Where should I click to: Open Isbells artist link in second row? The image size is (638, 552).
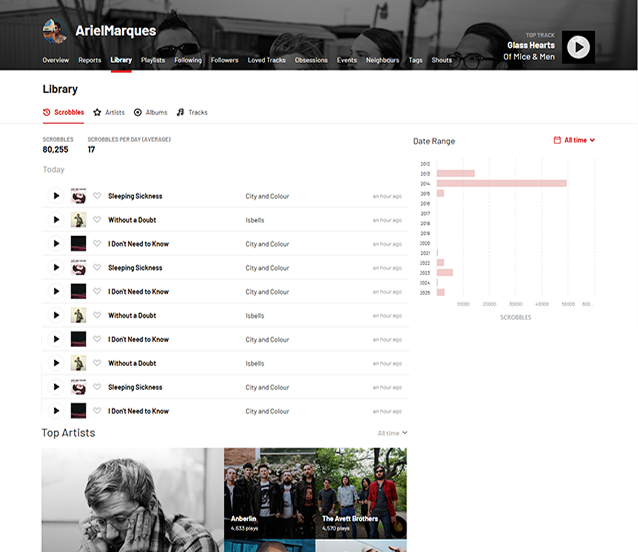pyautogui.click(x=255, y=220)
